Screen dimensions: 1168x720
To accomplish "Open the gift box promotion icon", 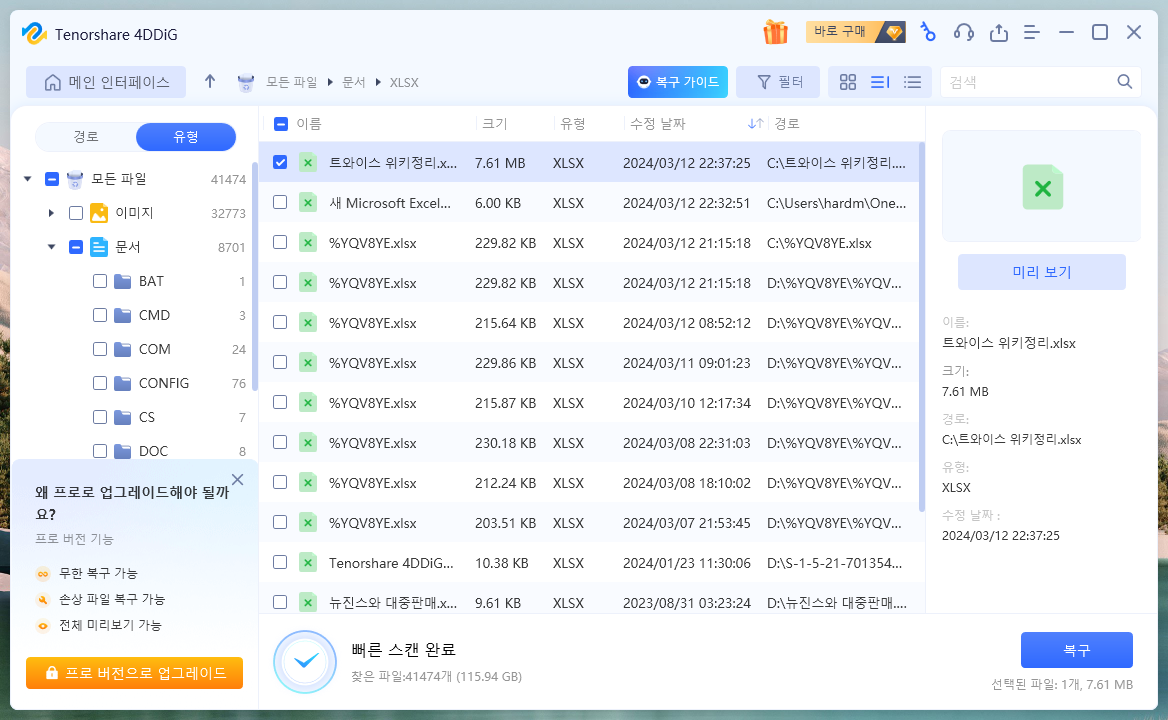I will point(775,32).
